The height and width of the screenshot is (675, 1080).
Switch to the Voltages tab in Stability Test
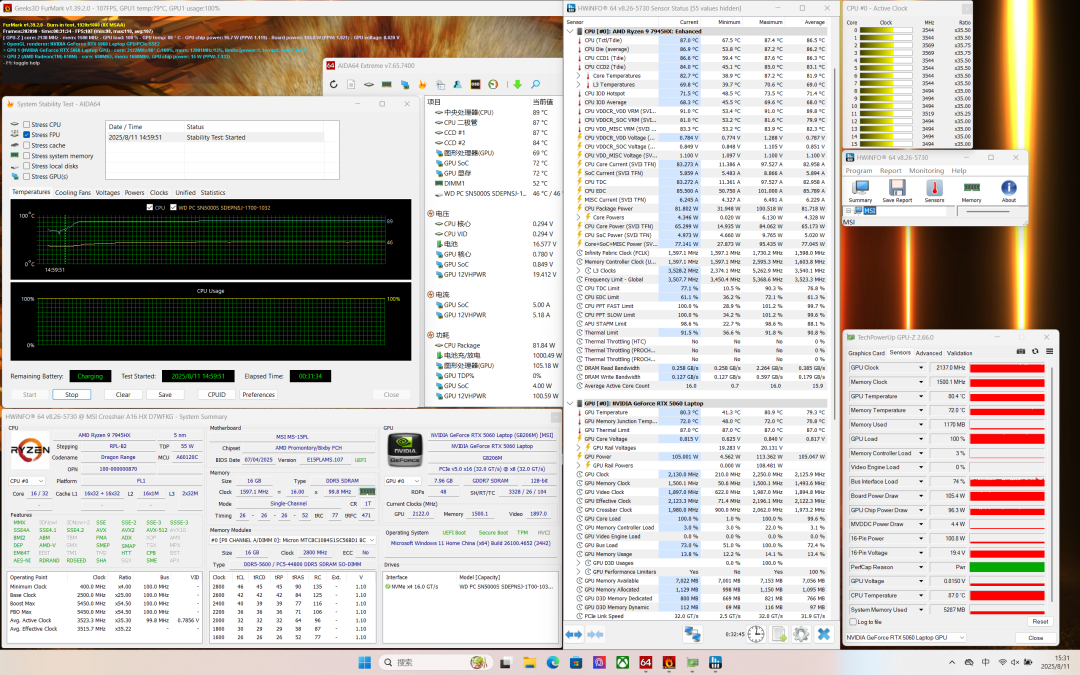click(107, 193)
